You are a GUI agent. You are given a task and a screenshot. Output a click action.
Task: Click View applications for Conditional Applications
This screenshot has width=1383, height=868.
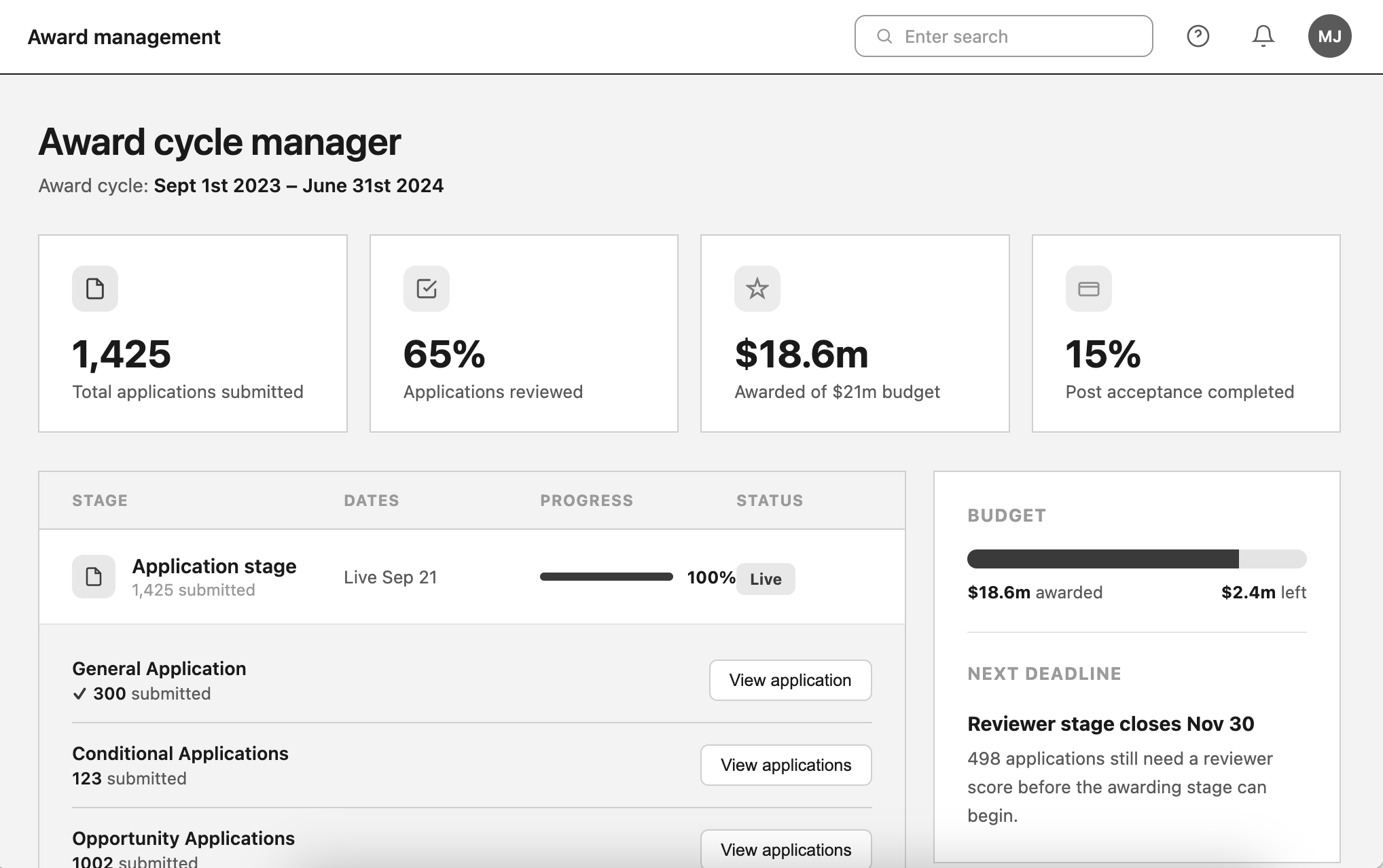(786, 765)
